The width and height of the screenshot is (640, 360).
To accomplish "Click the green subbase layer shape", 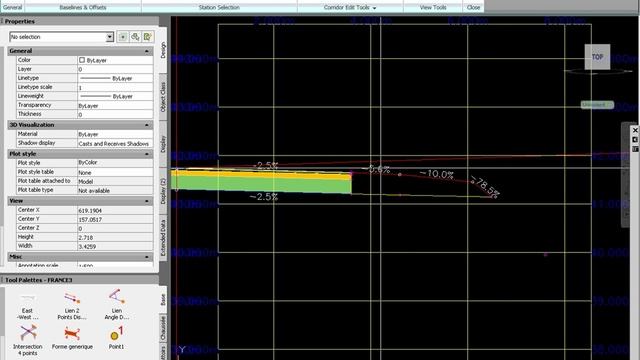I will coord(261,184).
